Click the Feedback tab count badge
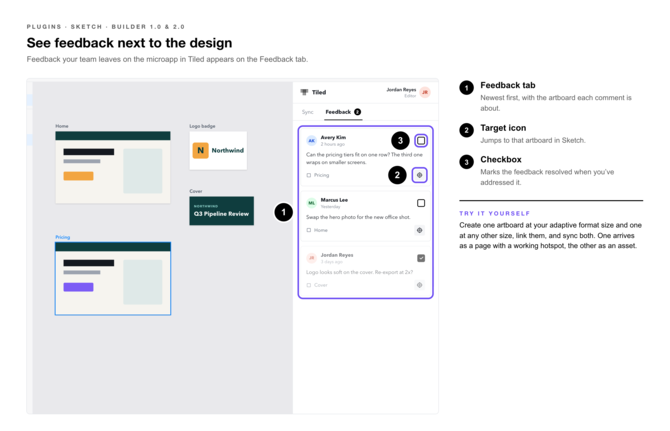The height and width of the screenshot is (431, 670). point(358,112)
